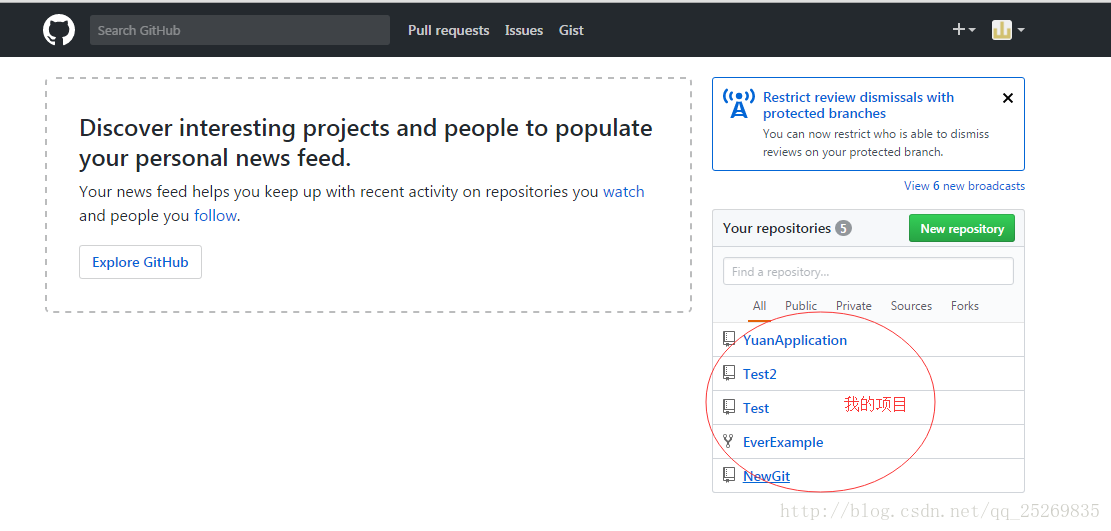1111x531 pixels.
Task: Focus the Search GitHub field
Action: coord(239,30)
